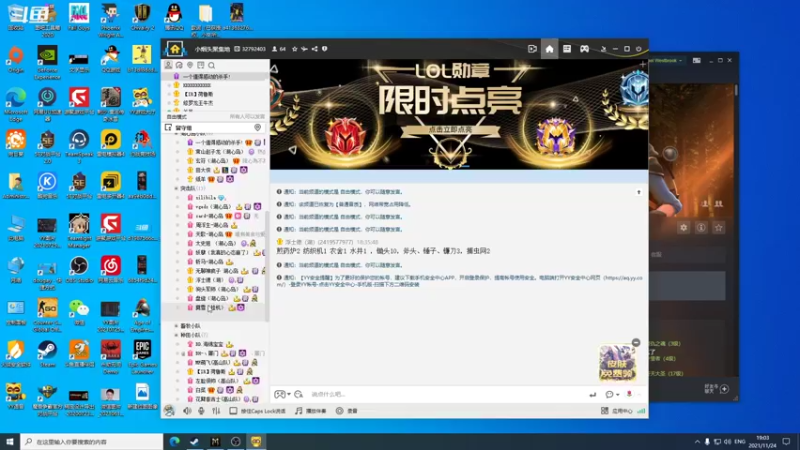
Task: Click the network signal strength icon
Action: (641, 411)
